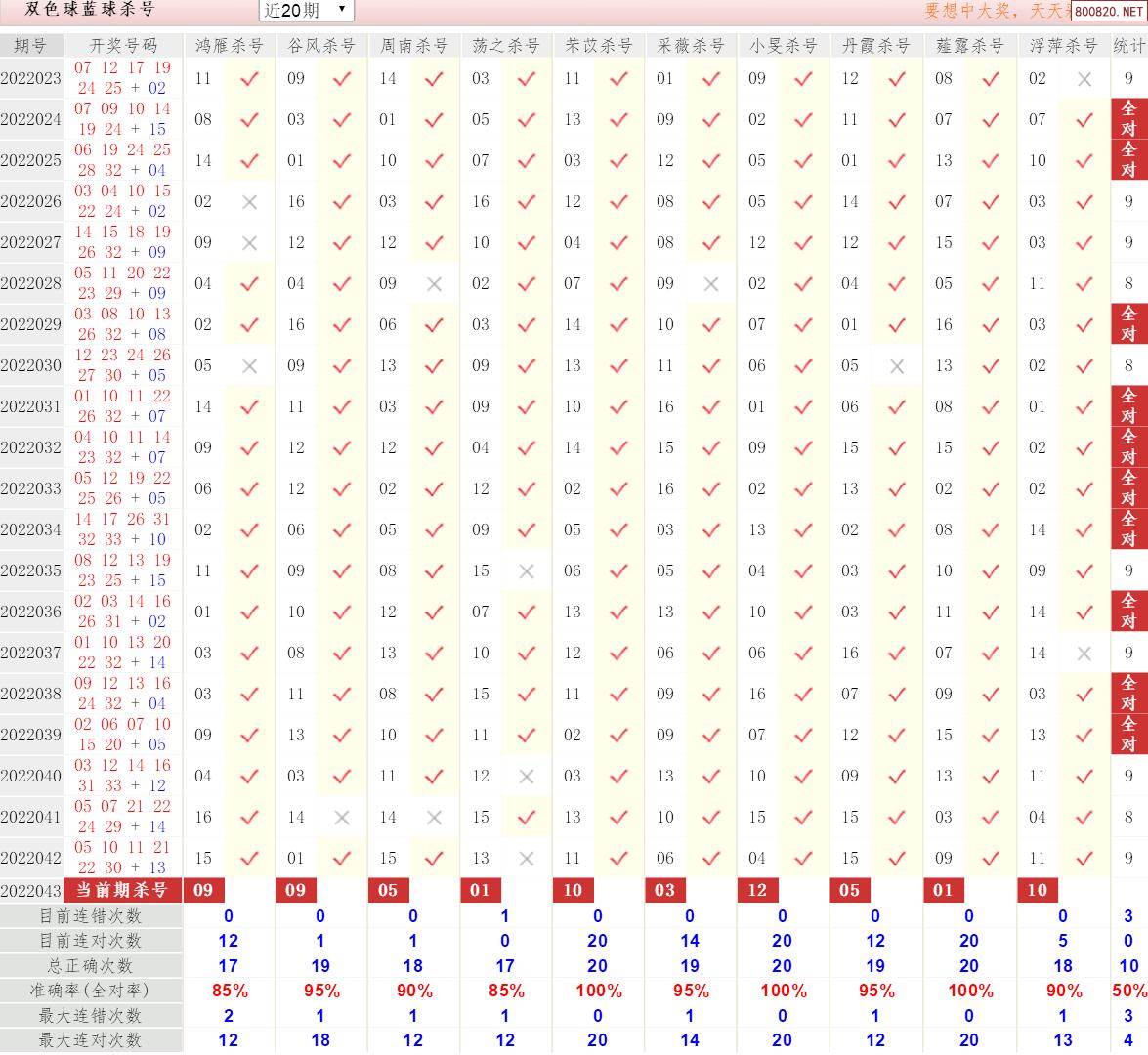
Task: Click the period number 2022038
Action: click(x=30, y=694)
